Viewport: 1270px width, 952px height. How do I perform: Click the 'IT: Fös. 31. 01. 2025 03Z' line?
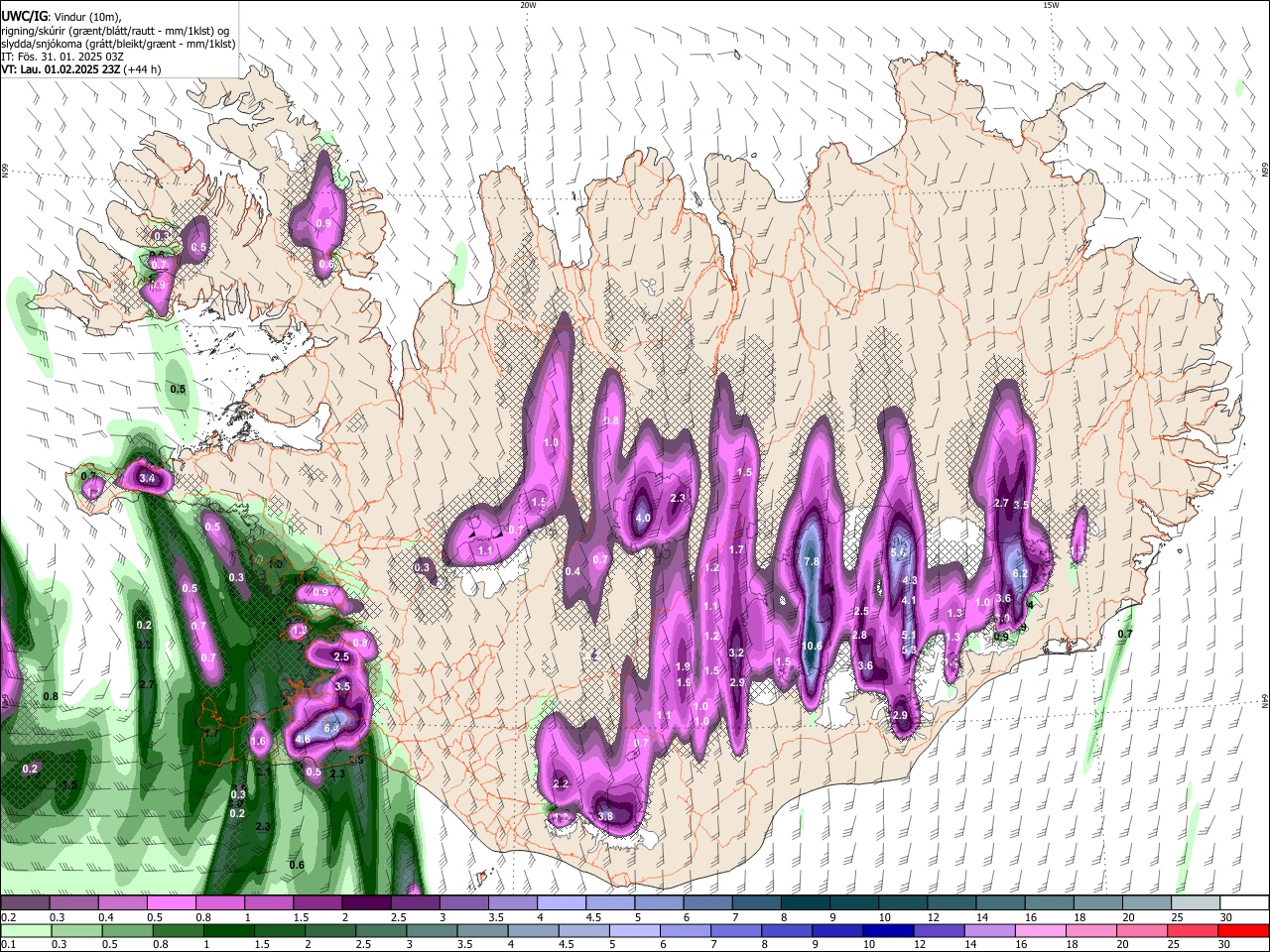[x=63, y=57]
